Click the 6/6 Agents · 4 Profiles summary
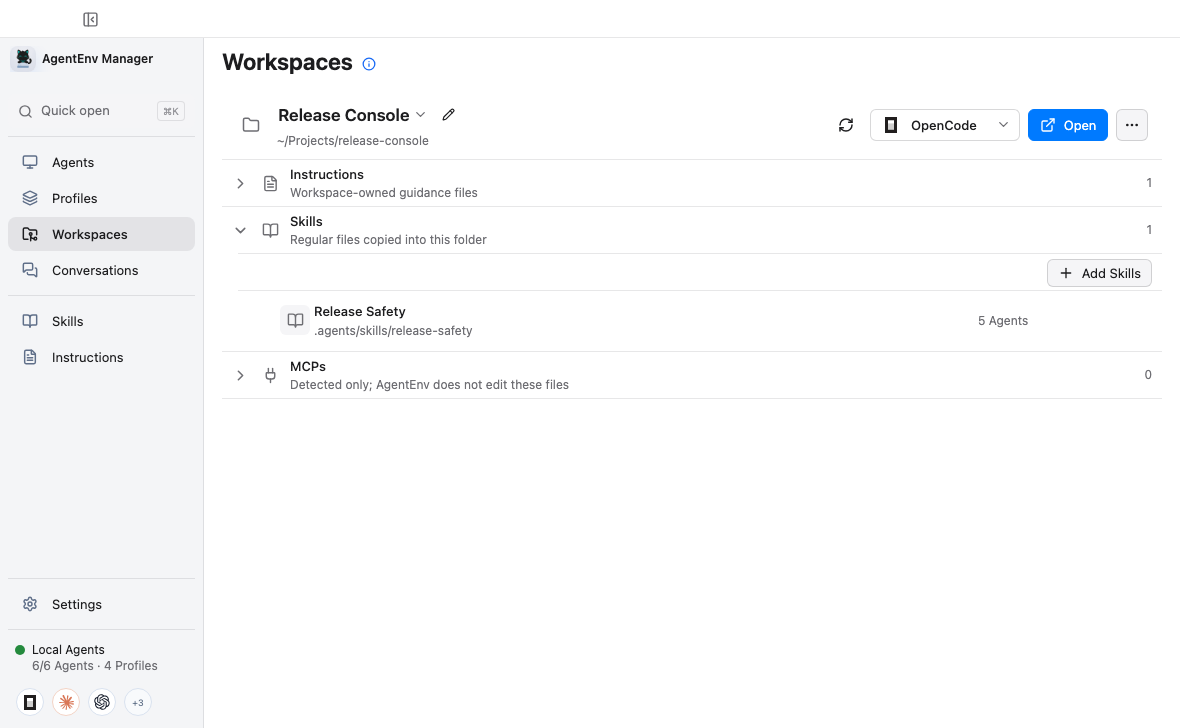Screen dimensions: 1180x728 click(x=95, y=666)
